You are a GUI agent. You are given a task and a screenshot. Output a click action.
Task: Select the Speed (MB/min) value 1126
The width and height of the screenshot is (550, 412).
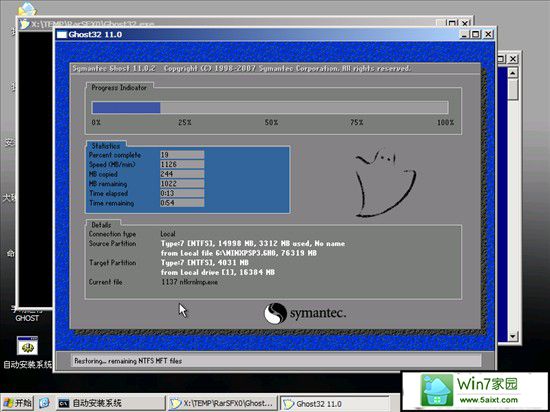[x=182, y=164]
